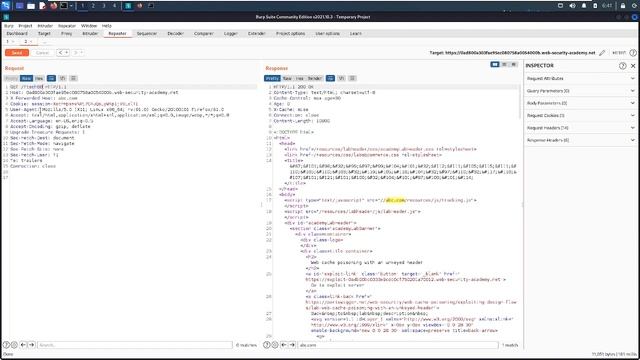Open the Repeater menu
640x360 pixels.
67,26
